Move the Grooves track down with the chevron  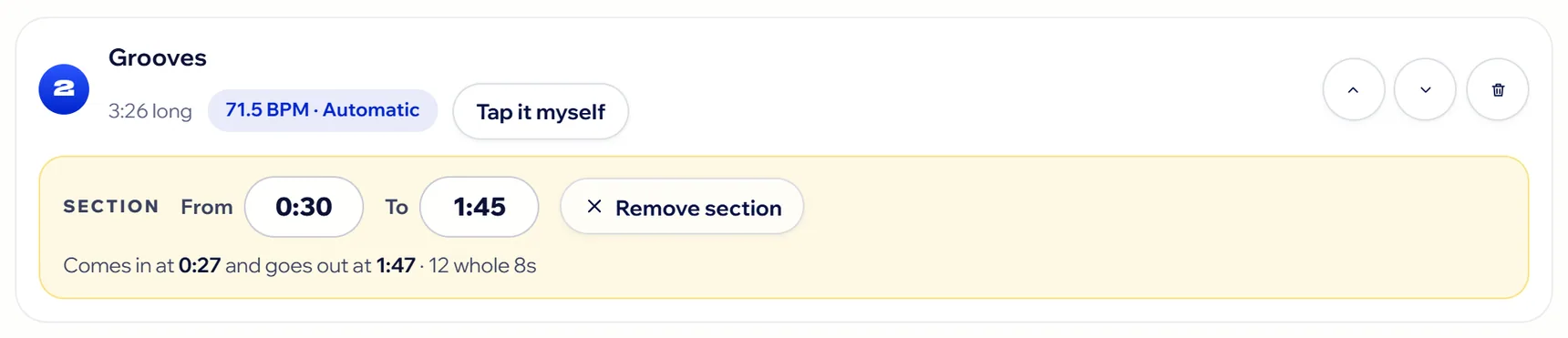coord(1425,89)
